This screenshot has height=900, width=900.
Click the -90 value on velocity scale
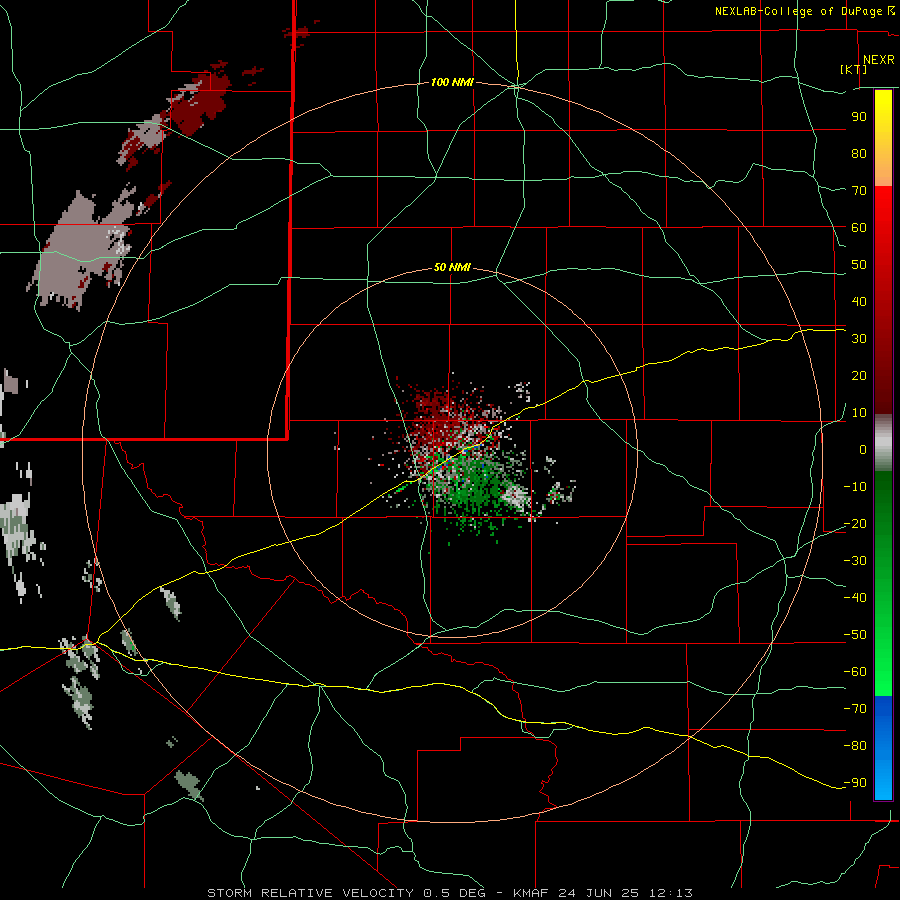(855, 782)
